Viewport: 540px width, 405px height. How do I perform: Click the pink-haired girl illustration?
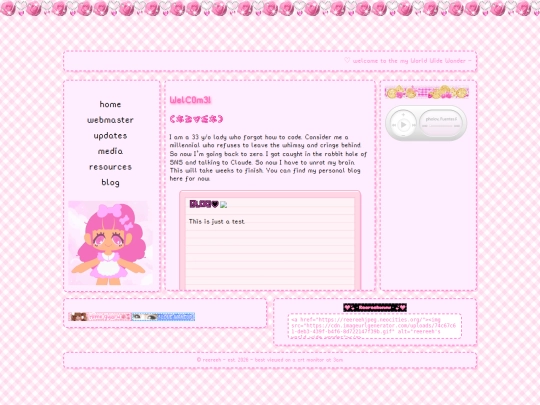[x=110, y=243]
